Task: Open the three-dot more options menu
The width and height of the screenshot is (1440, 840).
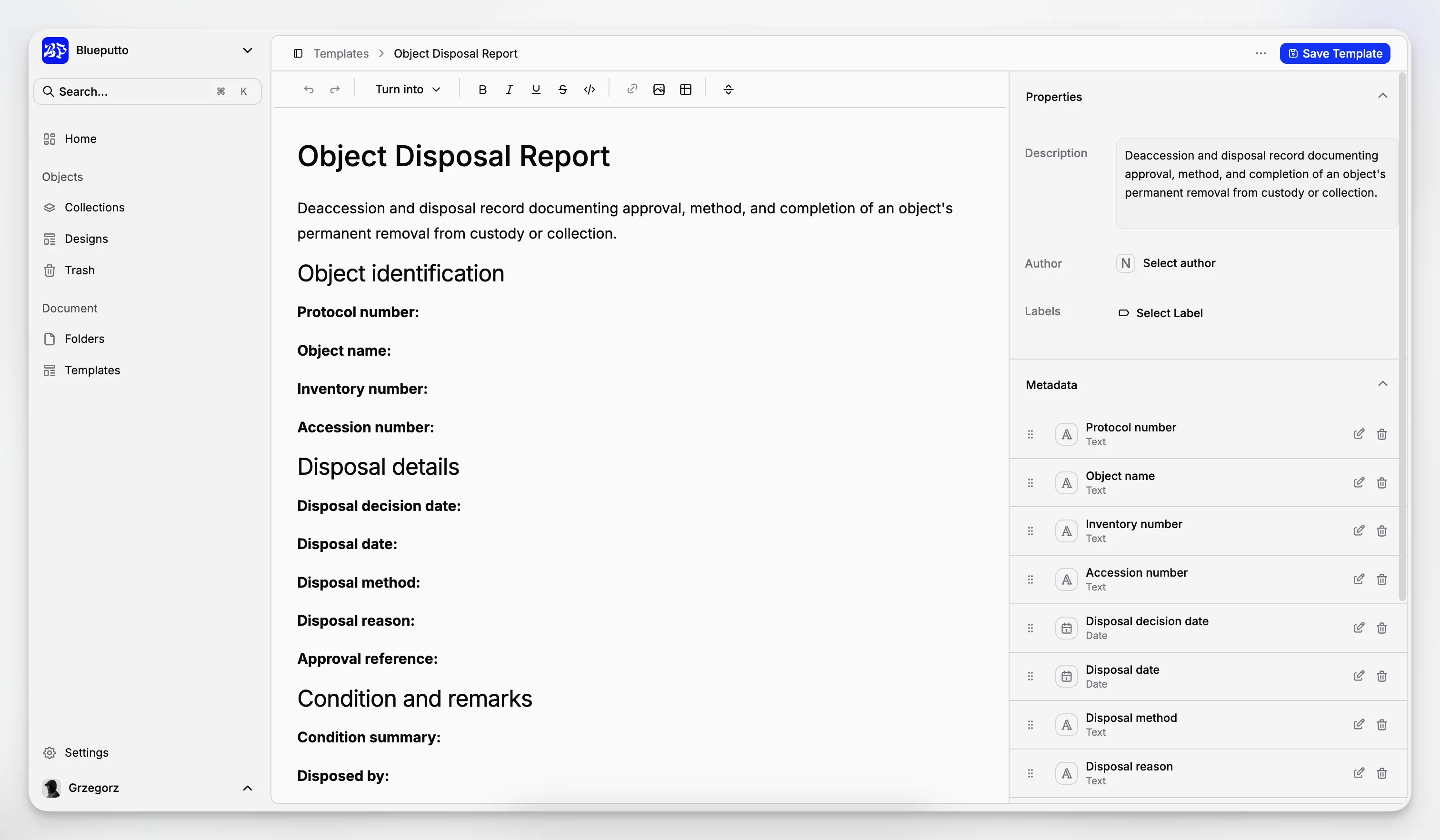Action: click(x=1260, y=54)
